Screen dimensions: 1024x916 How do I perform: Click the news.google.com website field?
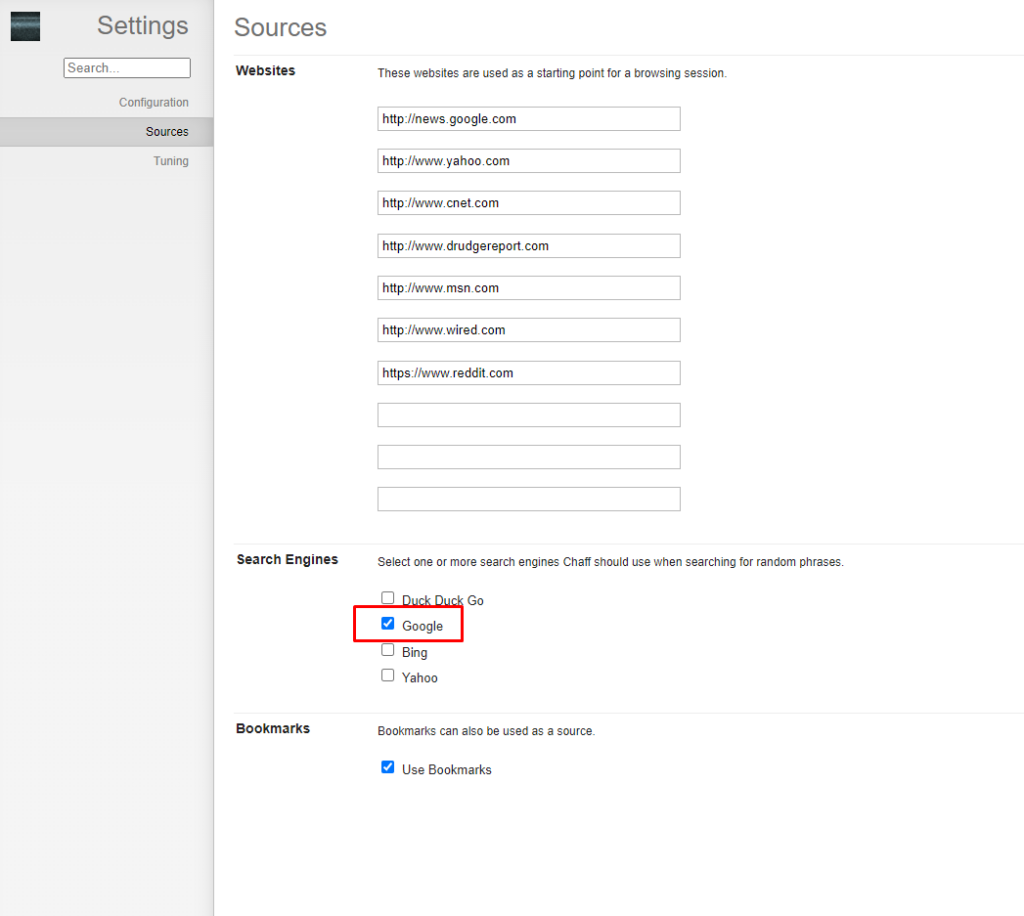click(528, 119)
